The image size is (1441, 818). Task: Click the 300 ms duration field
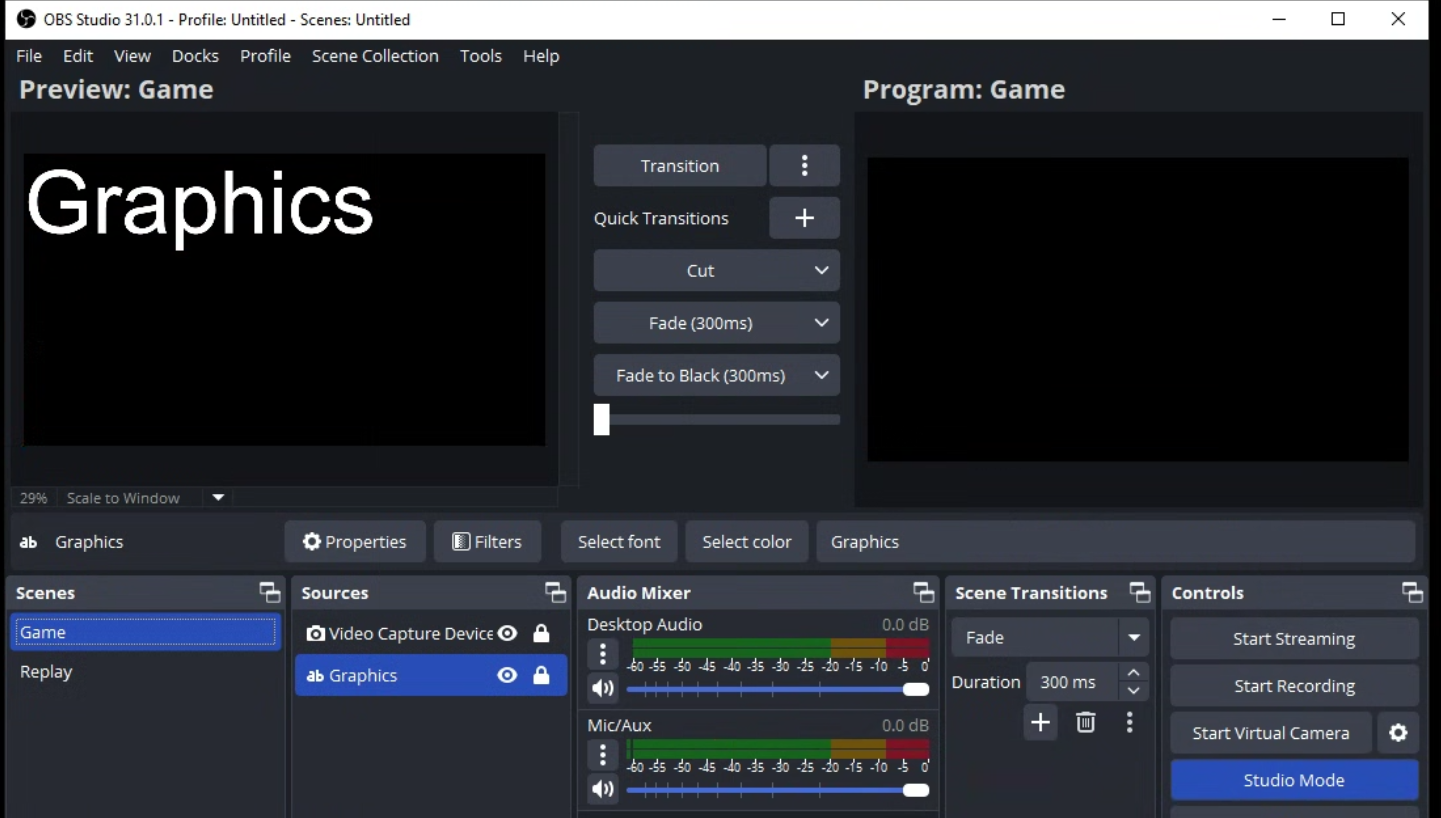(1072, 682)
